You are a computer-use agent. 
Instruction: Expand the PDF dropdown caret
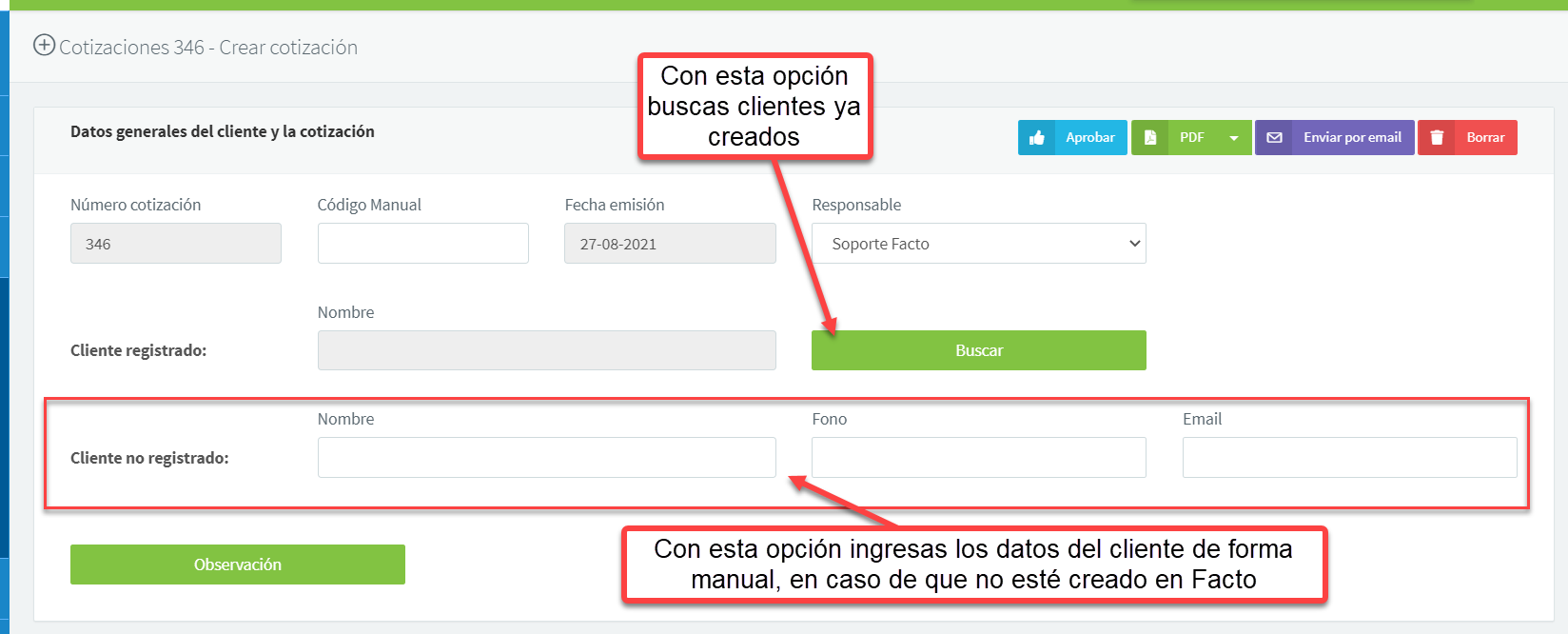tap(1234, 138)
